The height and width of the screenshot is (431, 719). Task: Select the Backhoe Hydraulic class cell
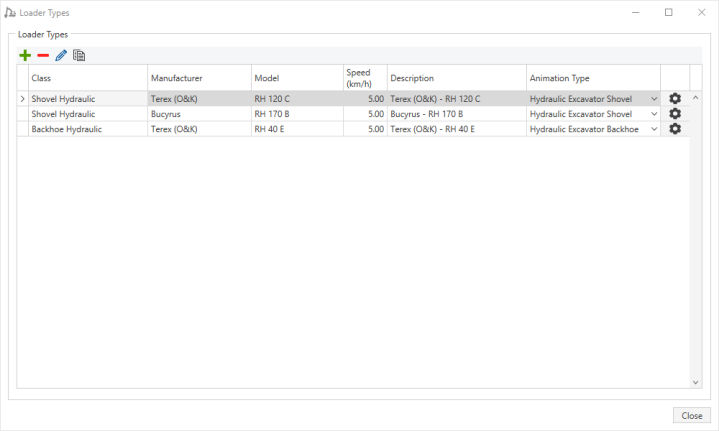(x=87, y=129)
